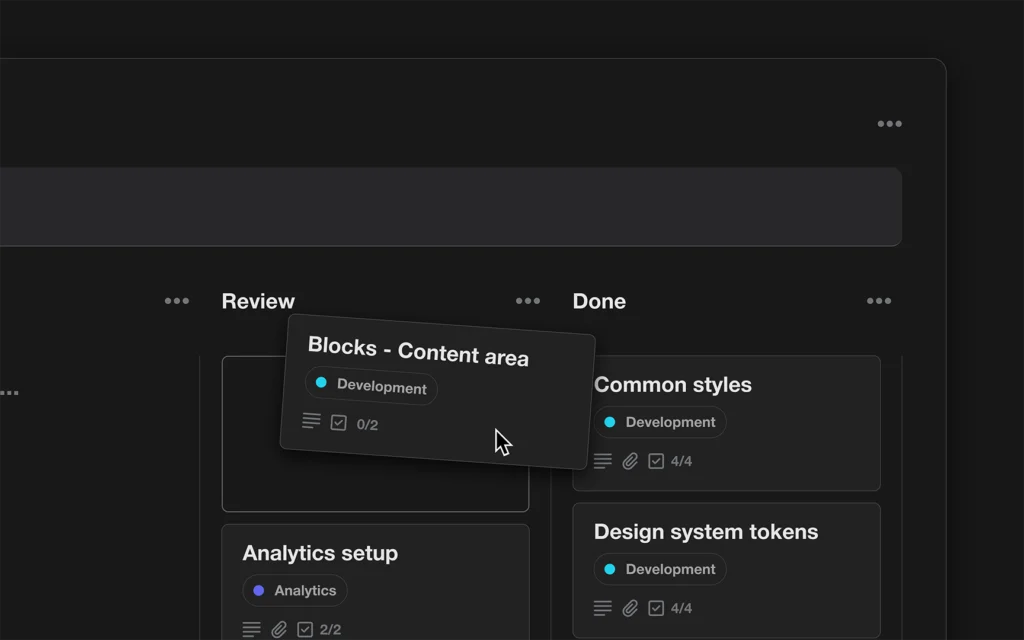Image resolution: width=1024 pixels, height=640 pixels.
Task: Click the attachment paperclip on Common styles card
Action: pos(630,461)
